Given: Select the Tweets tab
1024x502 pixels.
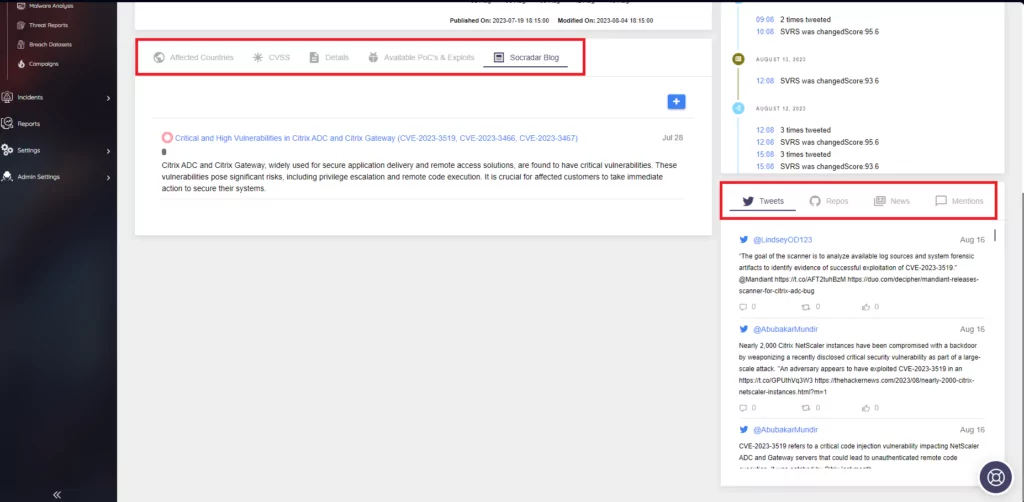Looking at the screenshot, I should [763, 201].
